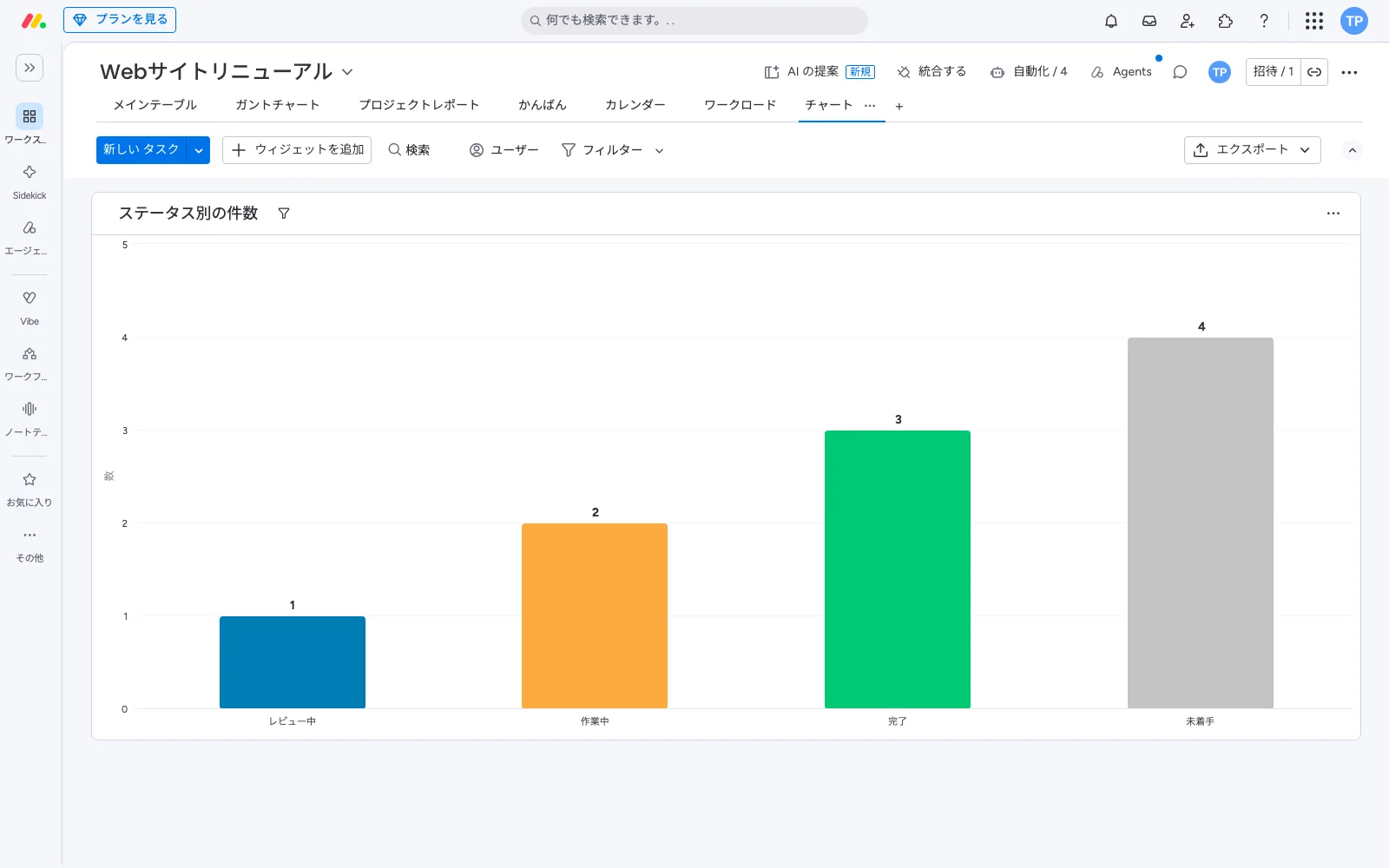Open the board three-dot options menu
This screenshot has height=868, width=1389.
coord(1349,72)
